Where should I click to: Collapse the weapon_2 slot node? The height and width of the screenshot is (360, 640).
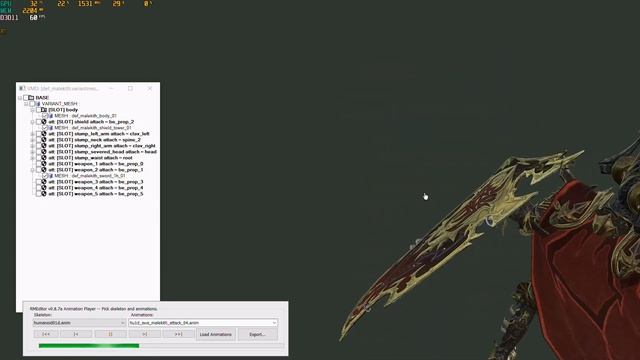[33, 170]
